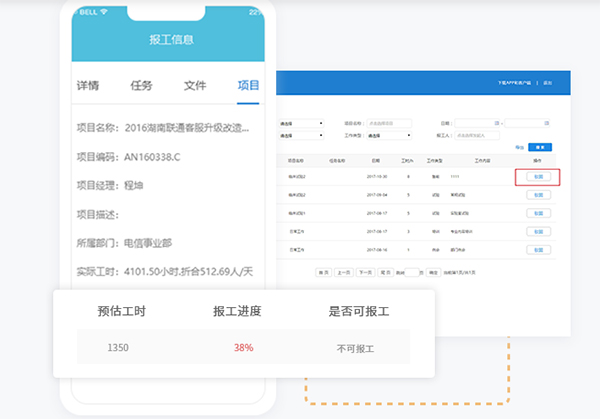Click the 上一页 previous page button
The width and height of the screenshot is (600, 419).
pyautogui.click(x=344, y=272)
